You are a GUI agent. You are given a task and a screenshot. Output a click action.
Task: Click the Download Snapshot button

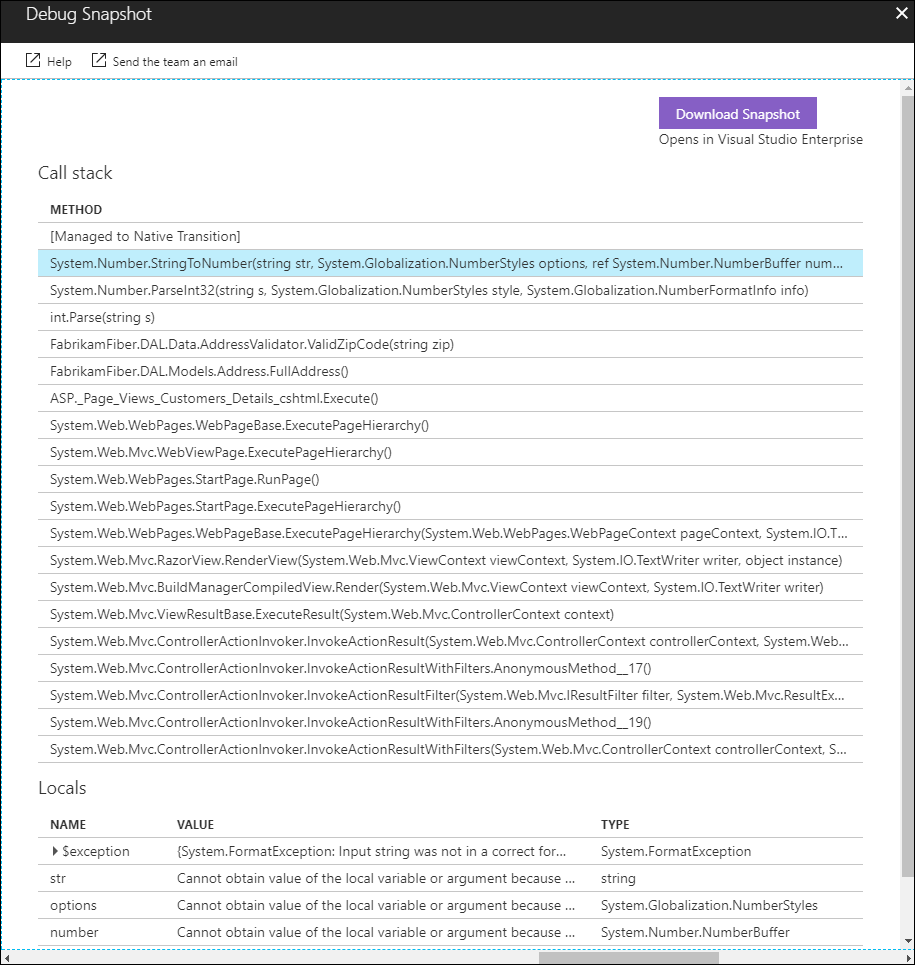click(737, 113)
